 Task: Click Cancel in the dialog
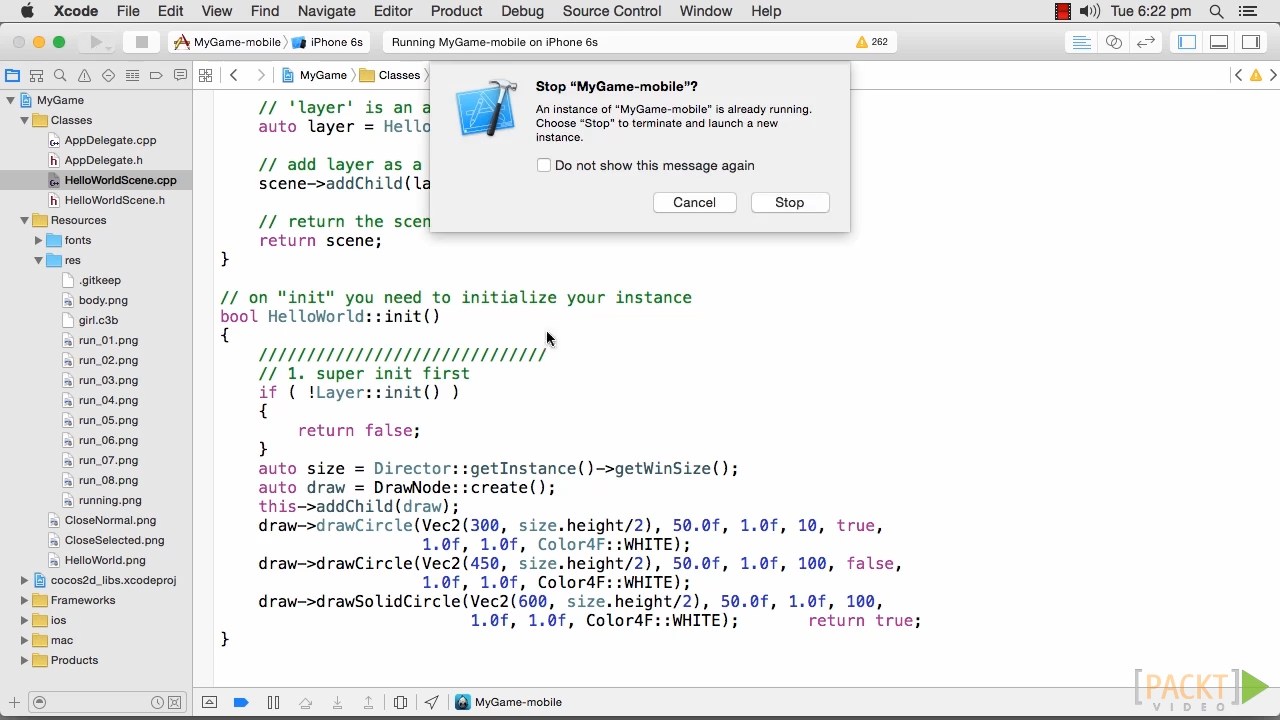click(x=694, y=202)
